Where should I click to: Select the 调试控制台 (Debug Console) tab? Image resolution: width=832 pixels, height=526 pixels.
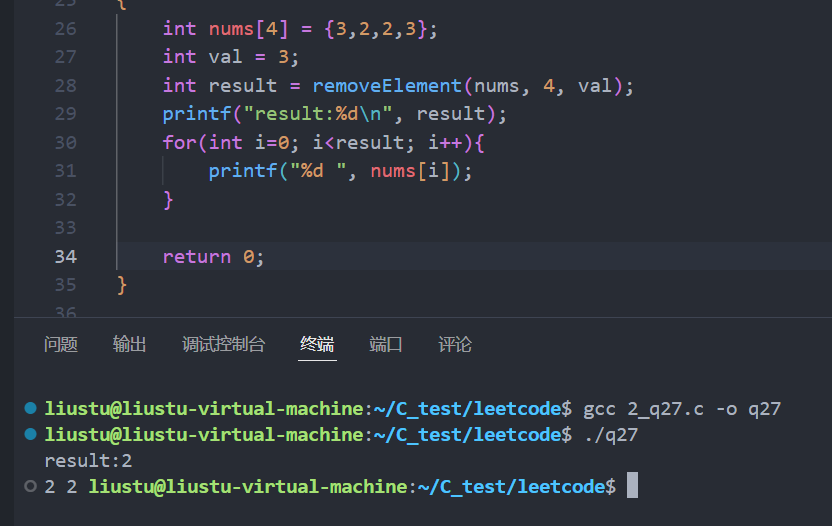224,345
